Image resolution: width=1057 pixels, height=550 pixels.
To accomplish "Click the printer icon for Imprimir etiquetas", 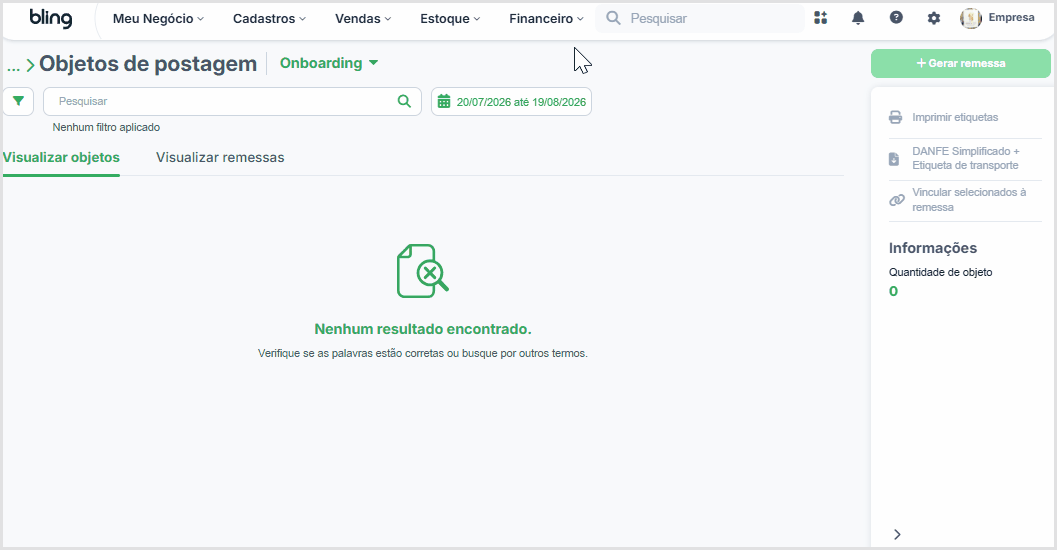I will [x=895, y=117].
